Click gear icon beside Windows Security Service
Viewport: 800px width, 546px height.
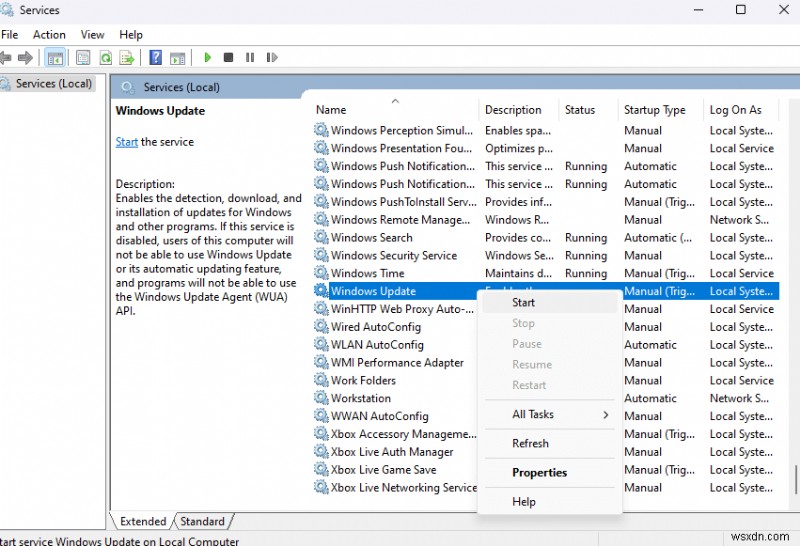tap(321, 255)
